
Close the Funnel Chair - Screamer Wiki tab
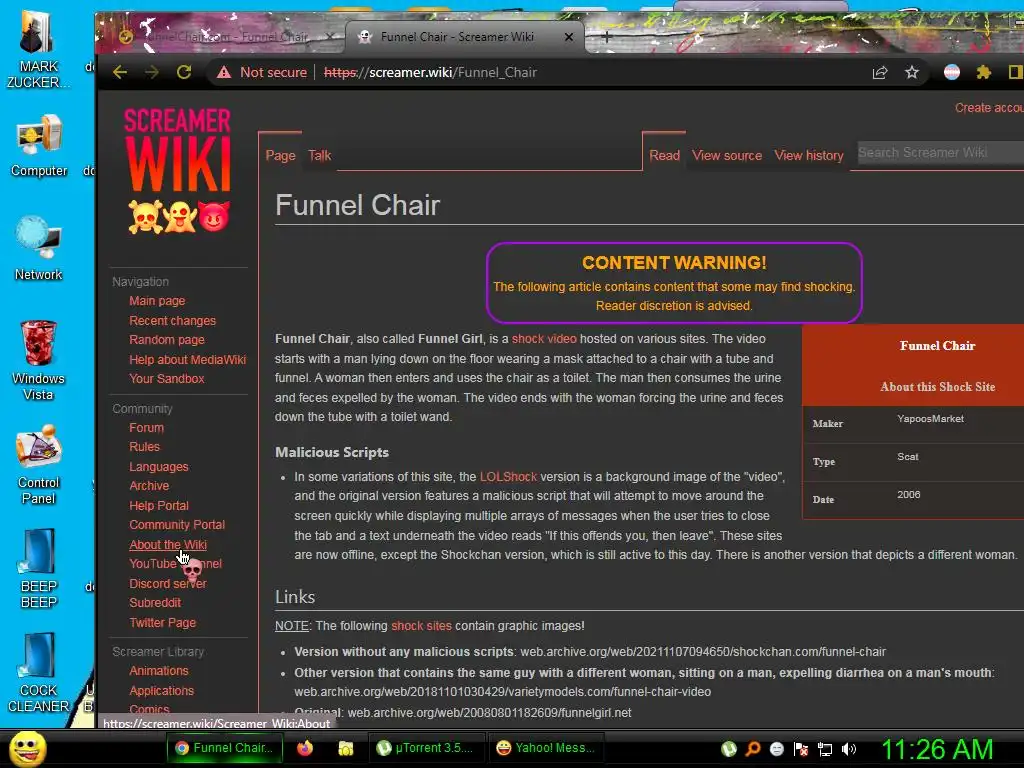pos(569,37)
